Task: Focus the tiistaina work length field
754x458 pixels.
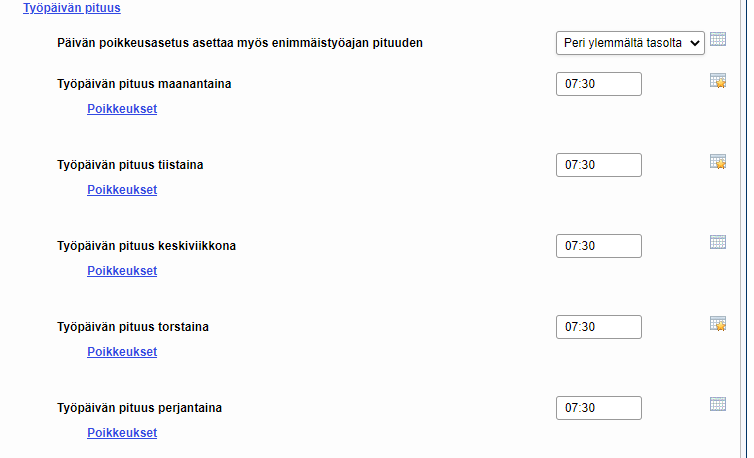Action: pos(599,165)
